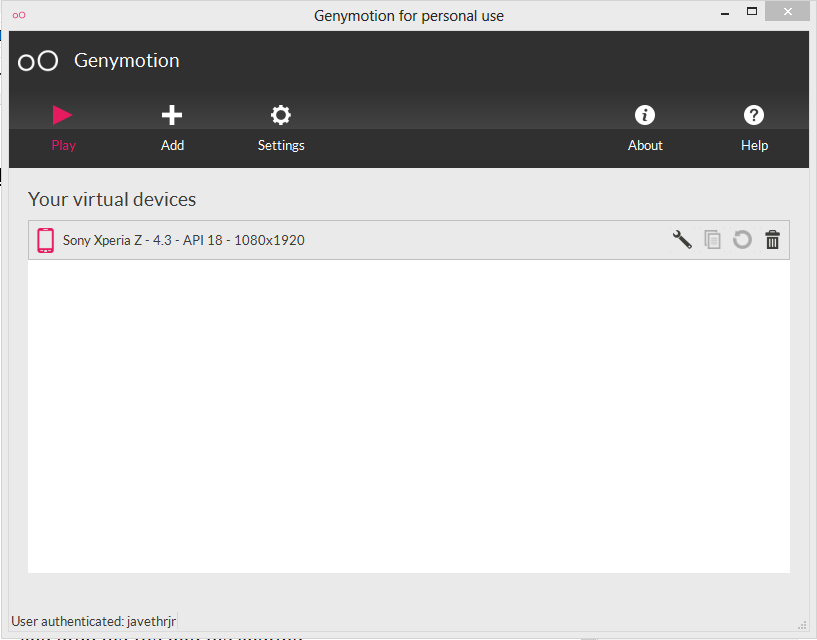Minimize the Genymotion window
The width and height of the screenshot is (817, 640).
724,13
